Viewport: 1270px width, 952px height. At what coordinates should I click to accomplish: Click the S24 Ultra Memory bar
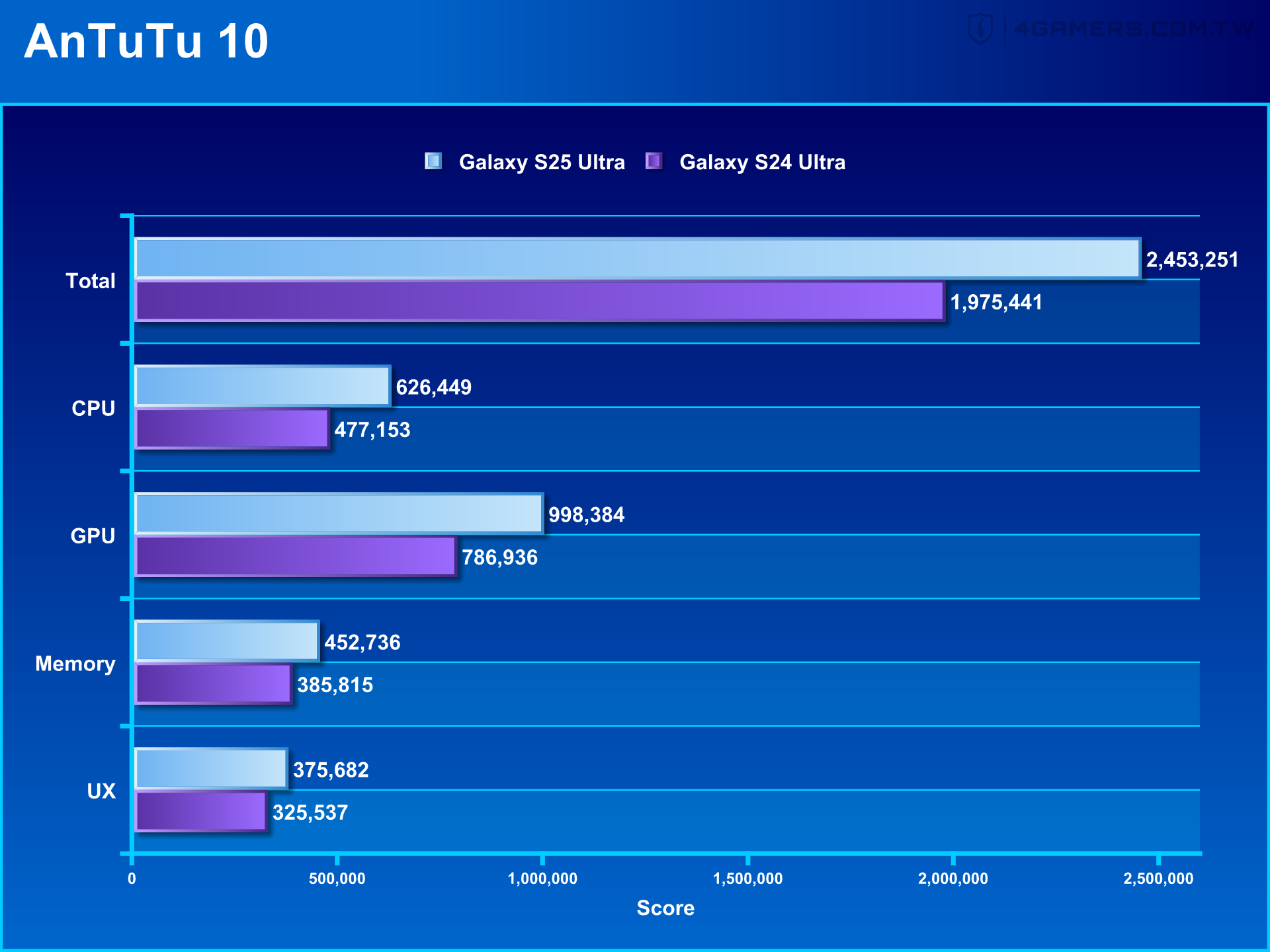[x=213, y=684]
